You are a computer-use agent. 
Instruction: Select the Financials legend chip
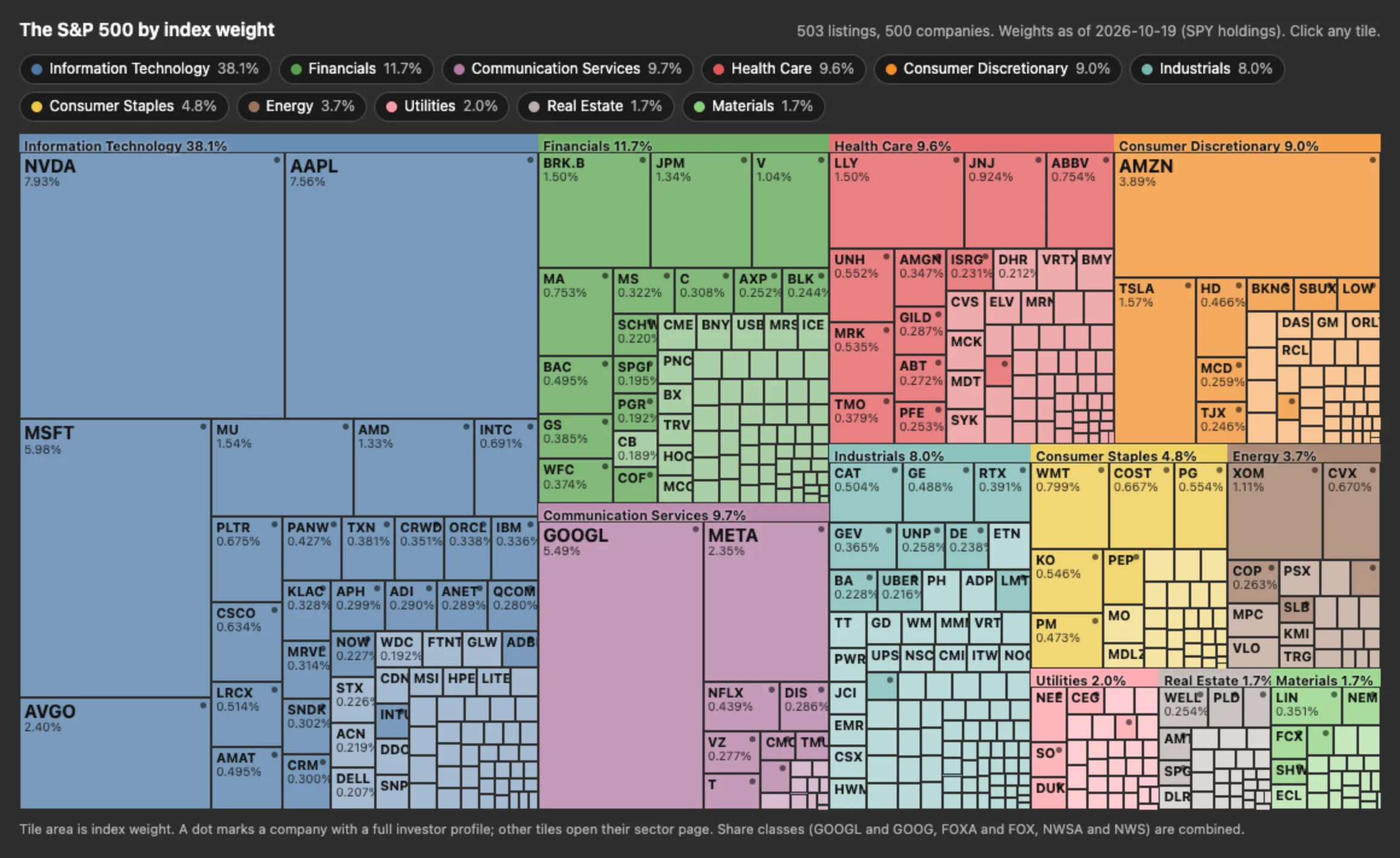tap(356, 69)
